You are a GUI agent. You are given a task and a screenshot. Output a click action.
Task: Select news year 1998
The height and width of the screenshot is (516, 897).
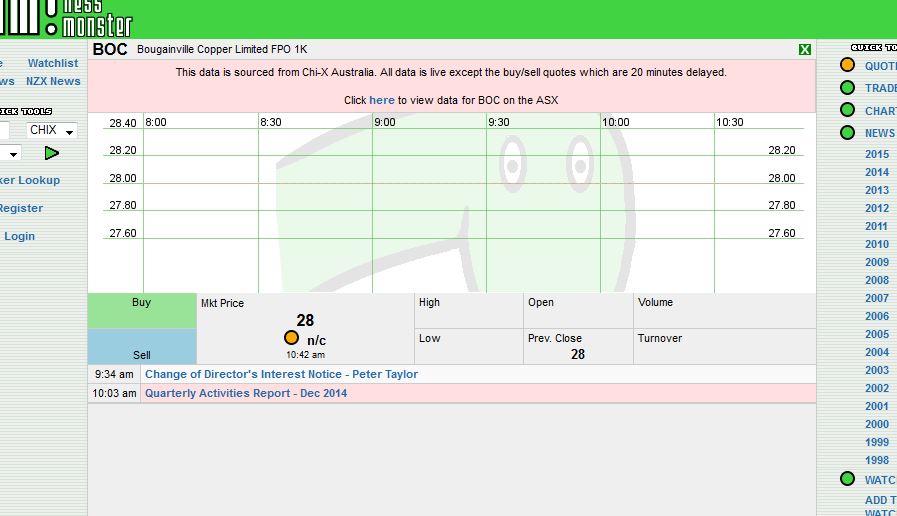(x=877, y=461)
